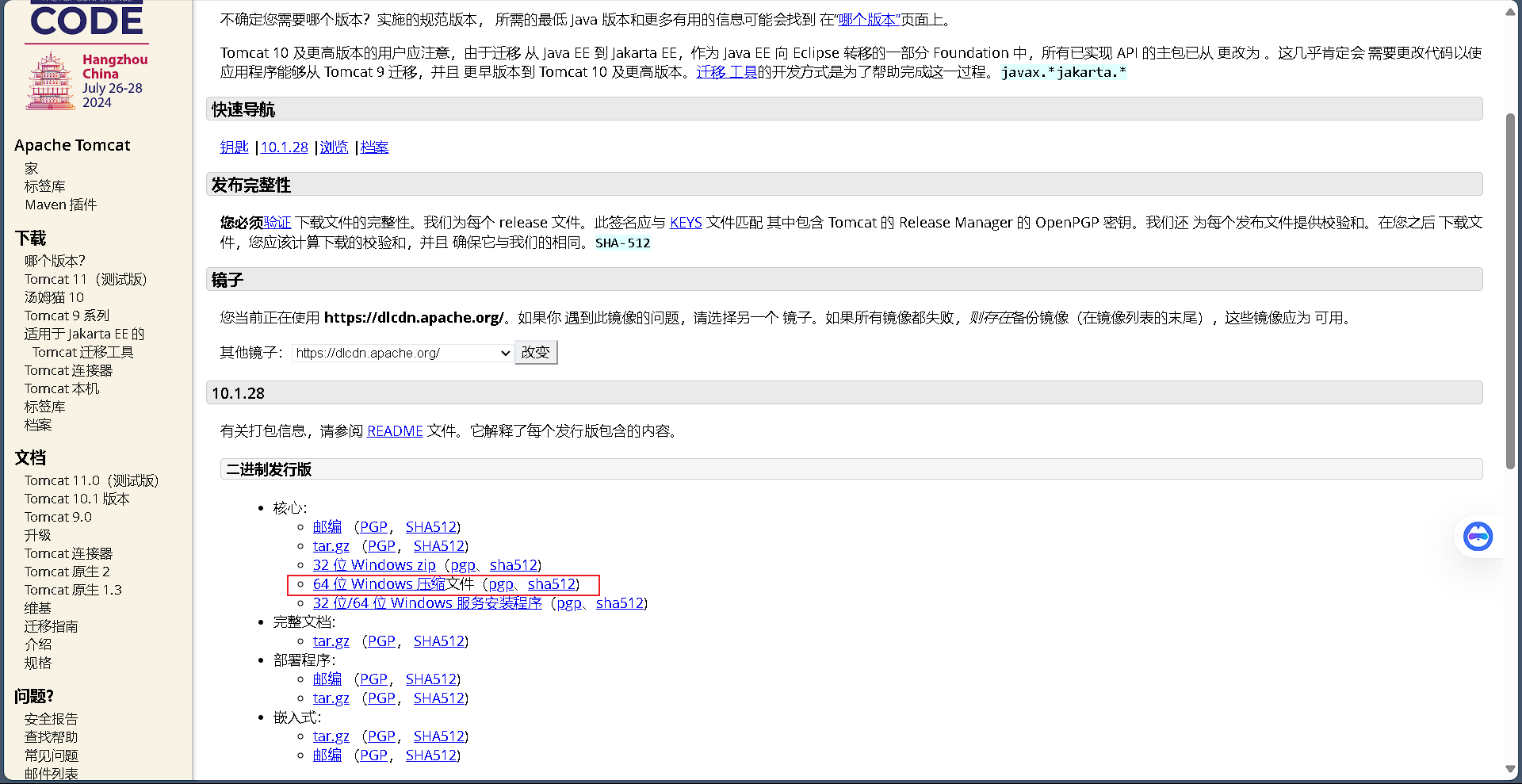Open 查找帮助 in the sidebar
Screen dimensions: 1522x784
[52, 738]
